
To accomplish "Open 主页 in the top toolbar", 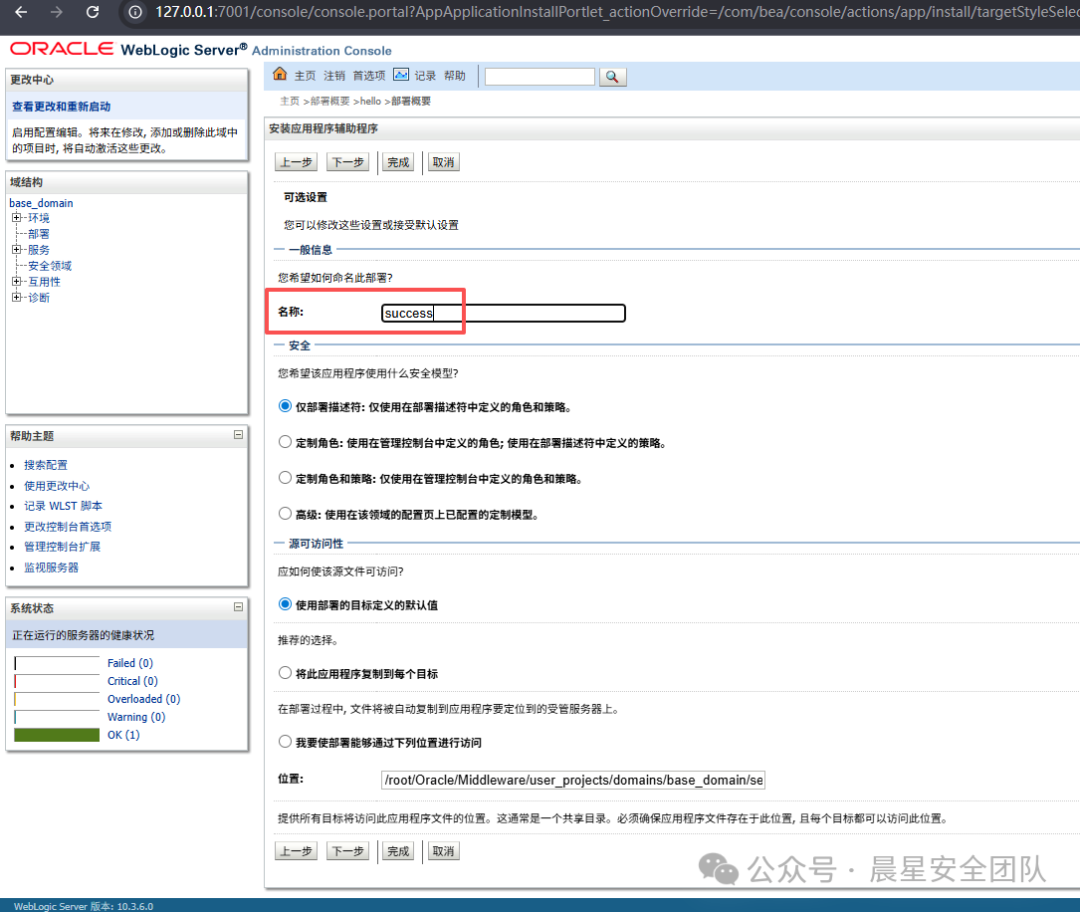I will [305, 76].
